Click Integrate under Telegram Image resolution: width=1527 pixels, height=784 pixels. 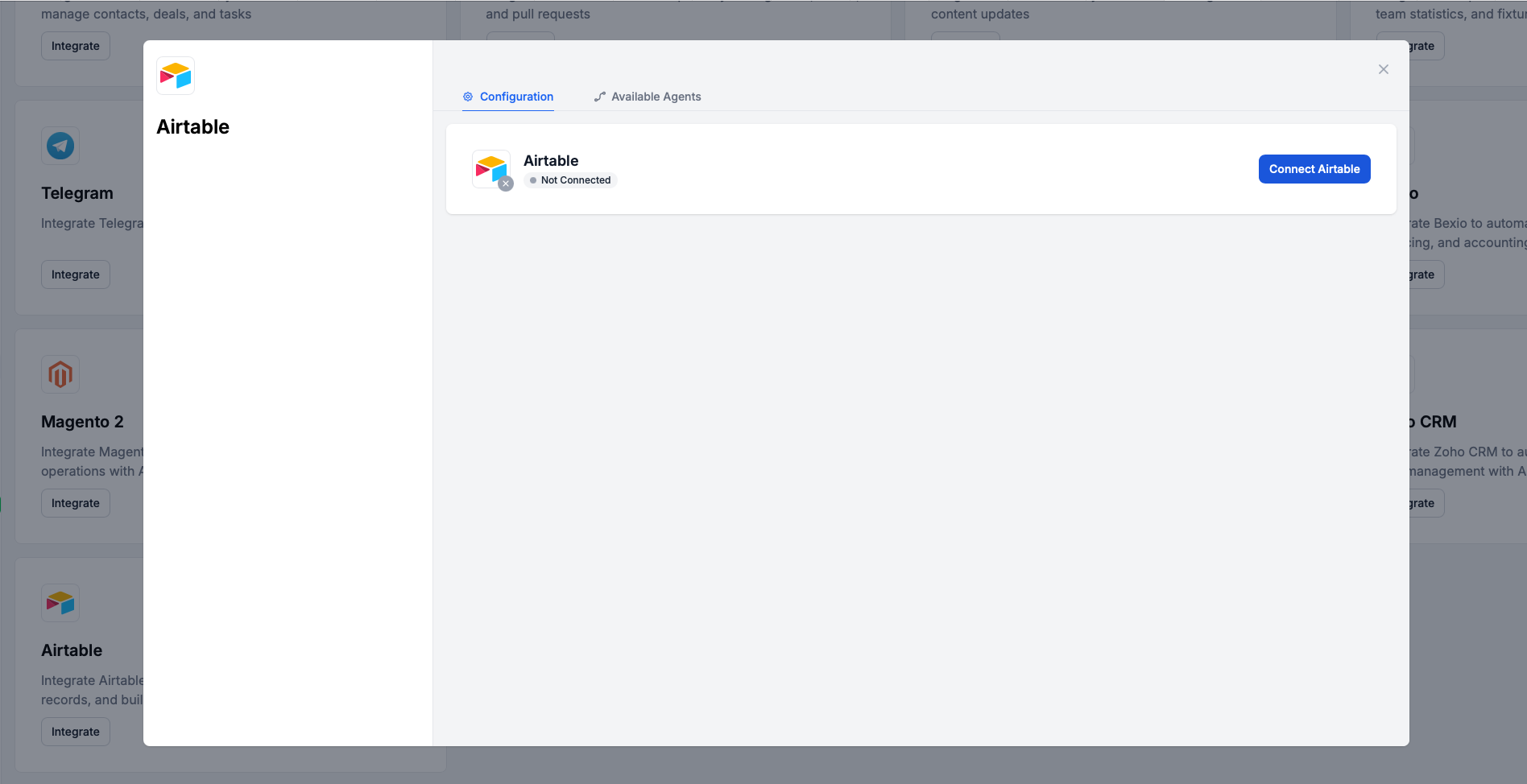click(x=75, y=274)
